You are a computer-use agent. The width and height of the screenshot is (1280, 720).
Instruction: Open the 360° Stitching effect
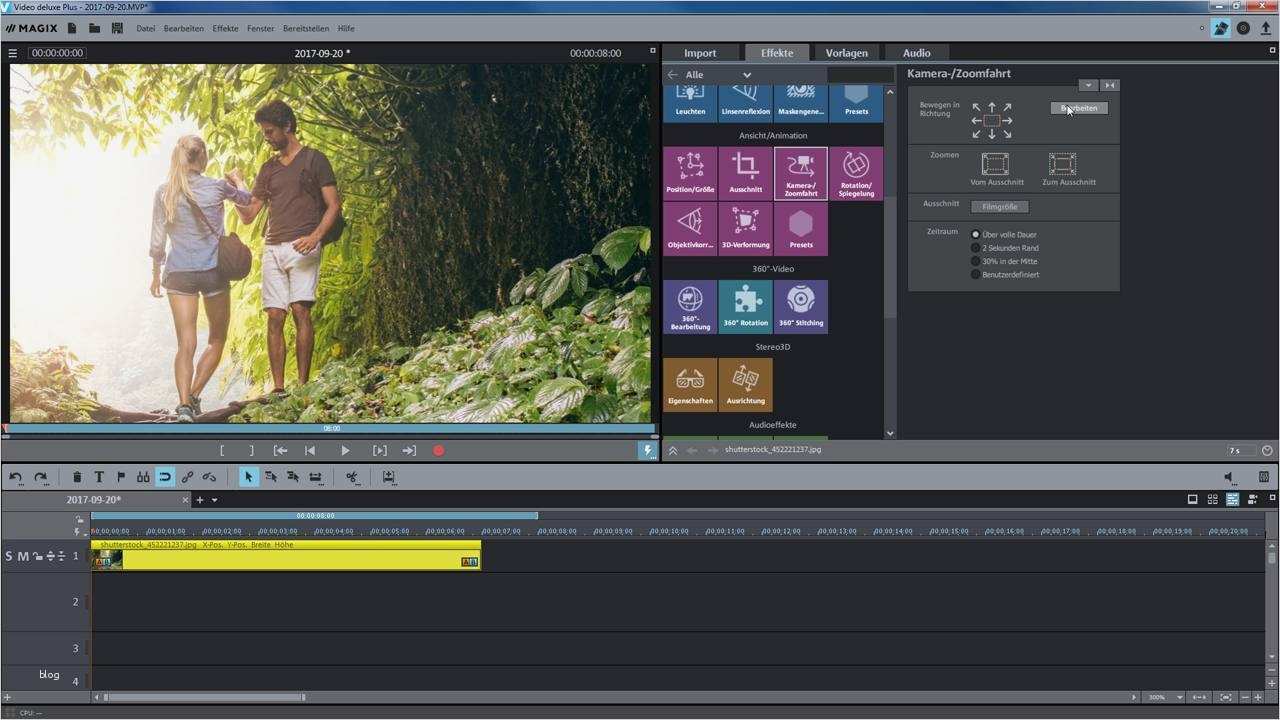click(801, 306)
